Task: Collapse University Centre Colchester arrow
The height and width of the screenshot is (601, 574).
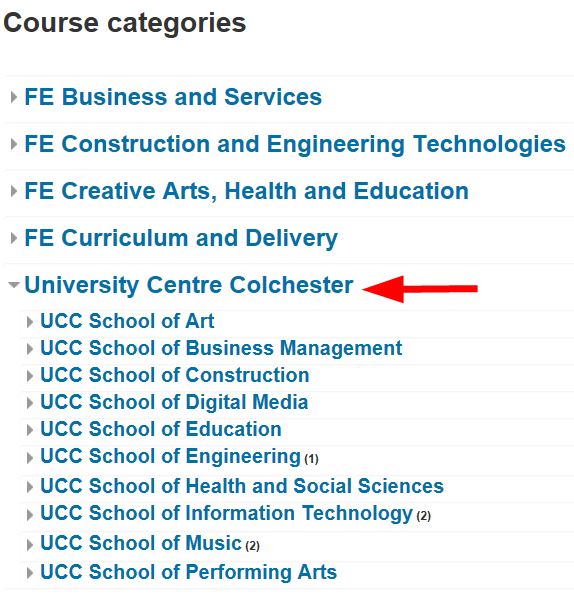Action: click(x=14, y=285)
